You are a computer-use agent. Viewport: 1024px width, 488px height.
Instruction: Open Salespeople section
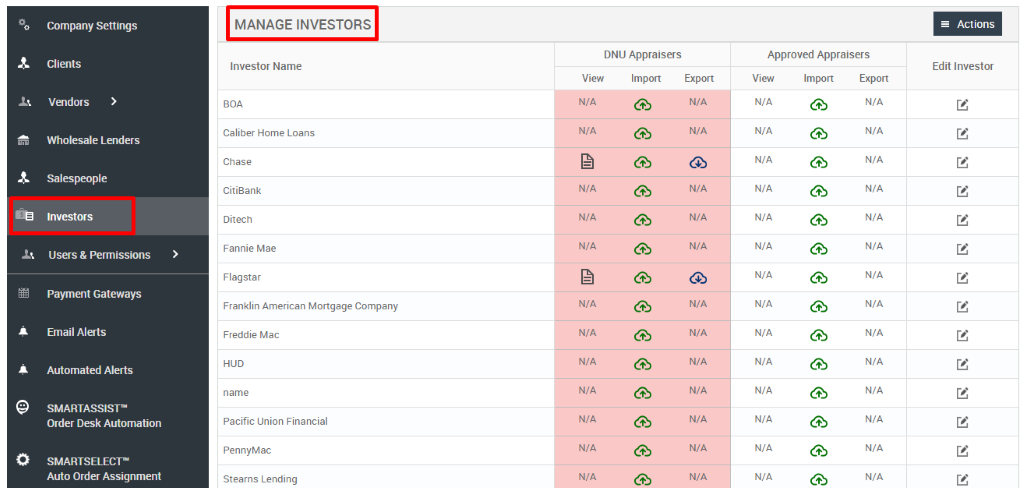pyautogui.click(x=77, y=178)
